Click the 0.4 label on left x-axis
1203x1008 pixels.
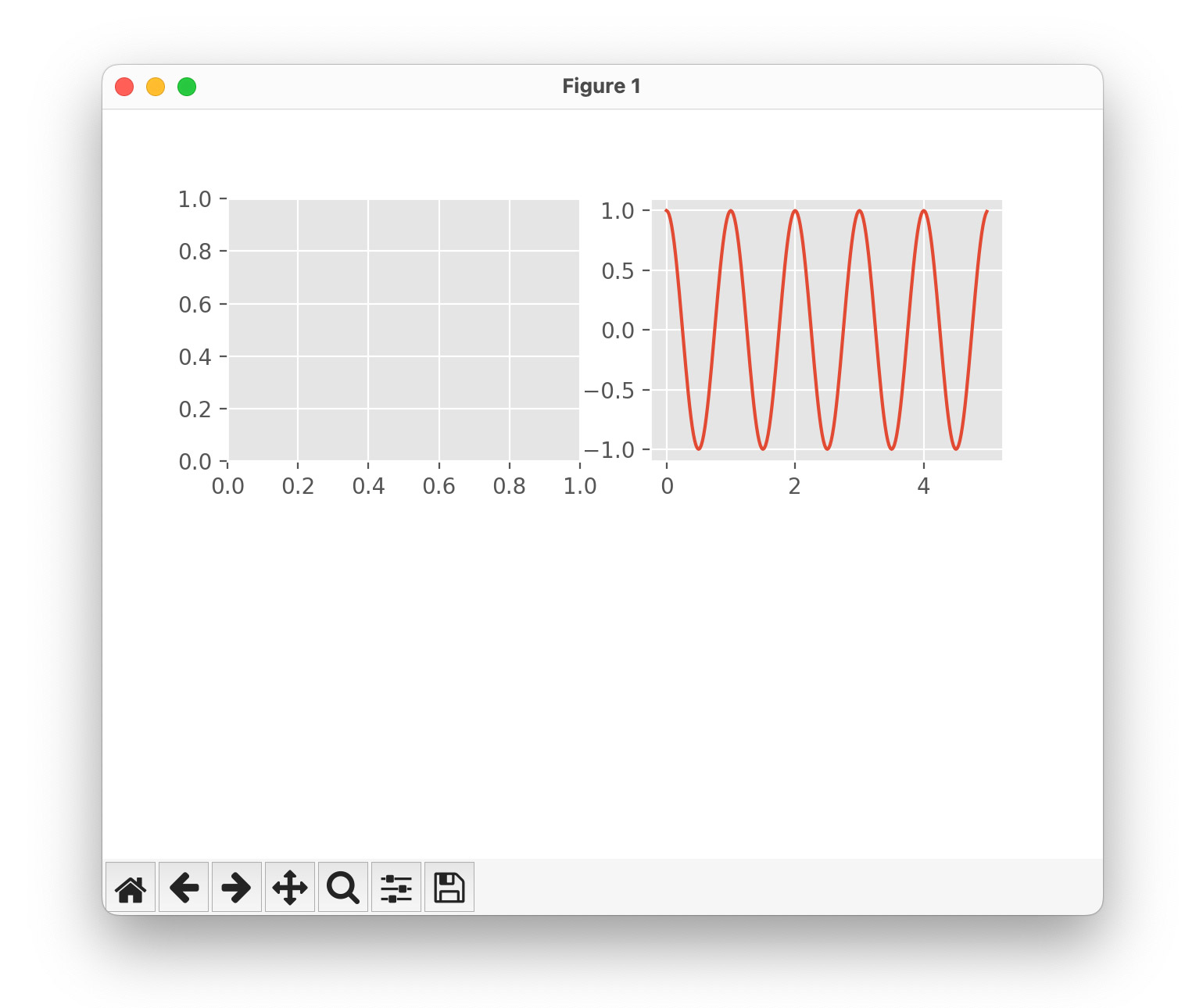click(368, 487)
